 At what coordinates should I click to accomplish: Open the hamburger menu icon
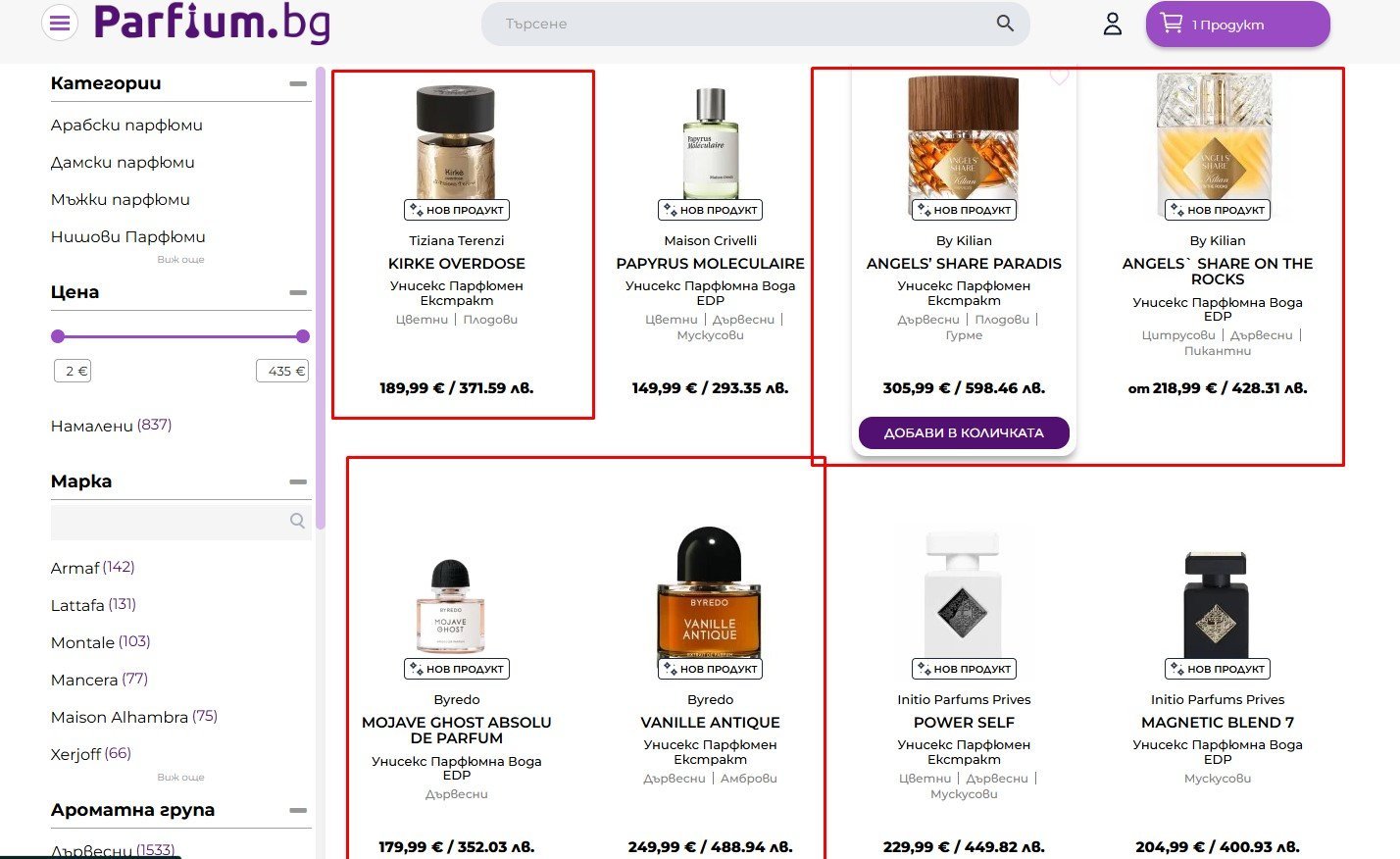(x=60, y=22)
